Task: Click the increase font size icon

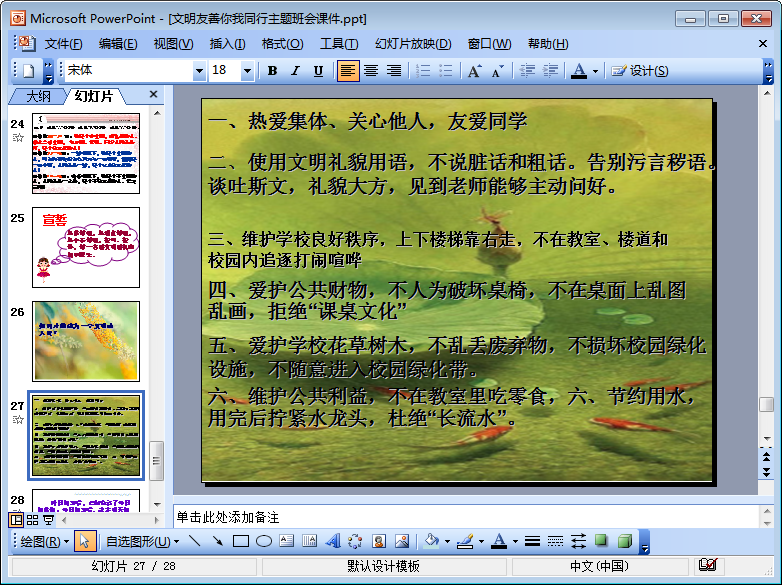Action: pyautogui.click(x=474, y=71)
